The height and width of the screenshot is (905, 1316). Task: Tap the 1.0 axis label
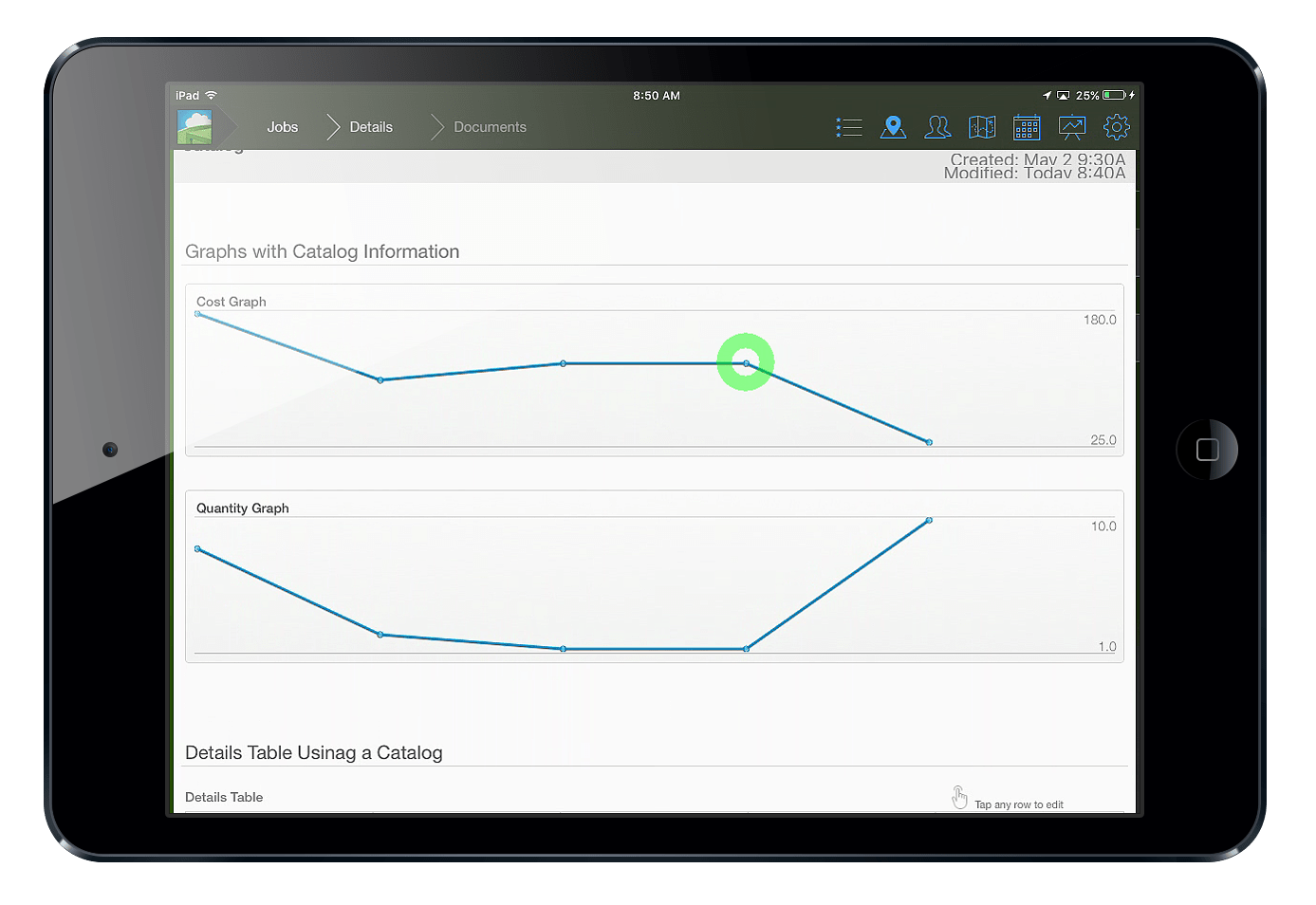(x=1107, y=647)
